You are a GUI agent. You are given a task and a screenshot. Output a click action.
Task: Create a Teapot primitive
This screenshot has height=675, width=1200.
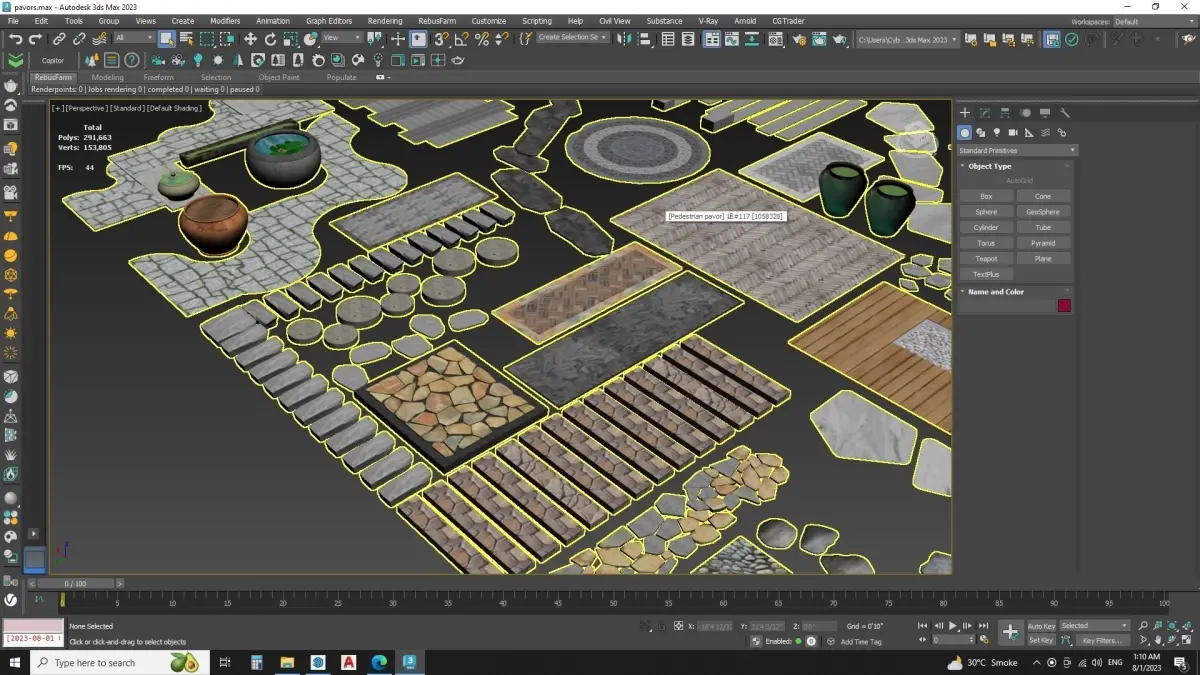985,258
